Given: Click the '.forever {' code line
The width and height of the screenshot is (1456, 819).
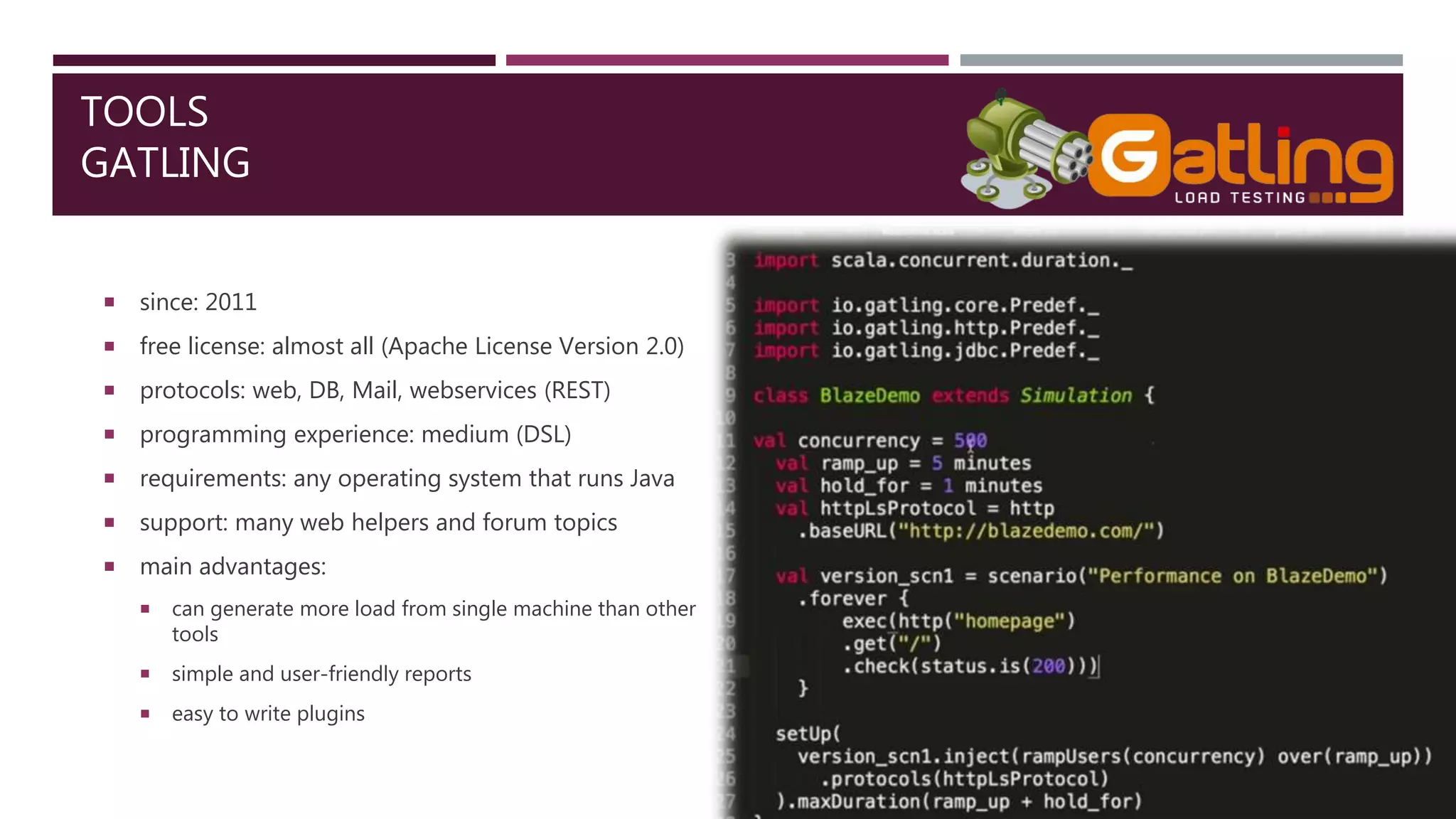Looking at the screenshot, I should (853, 599).
